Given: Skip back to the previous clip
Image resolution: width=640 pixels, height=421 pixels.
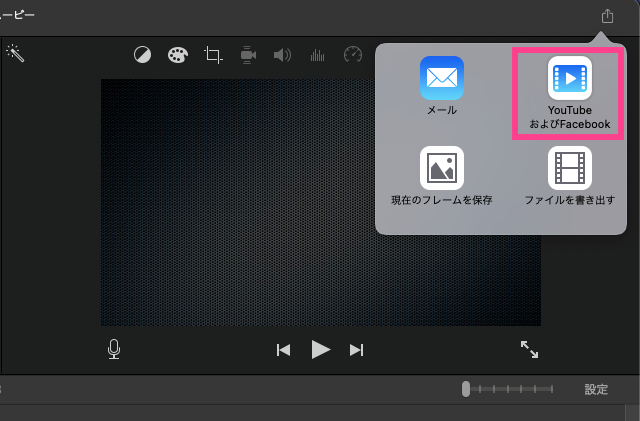Looking at the screenshot, I should (x=283, y=349).
